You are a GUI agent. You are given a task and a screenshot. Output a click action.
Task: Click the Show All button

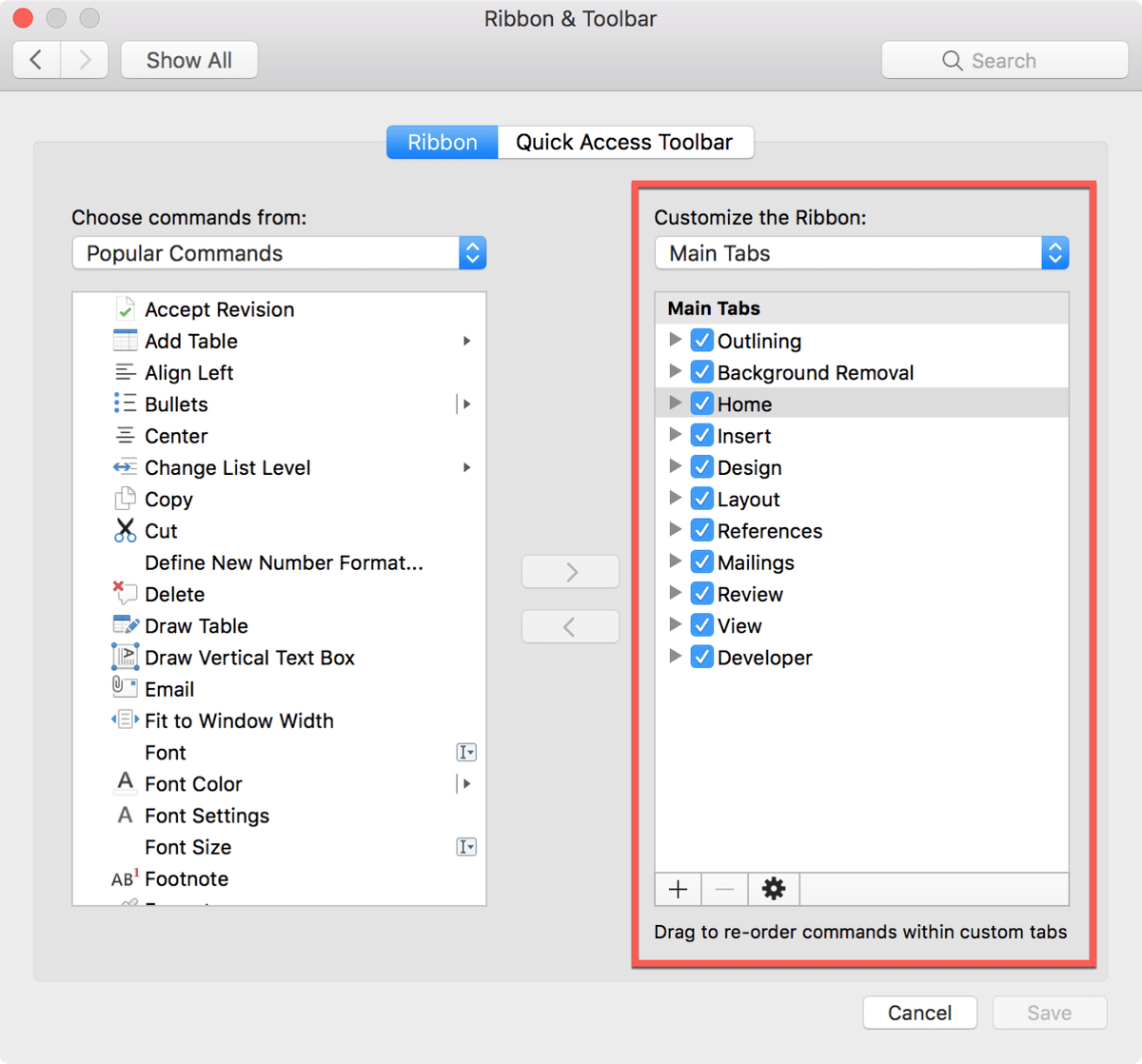(188, 61)
